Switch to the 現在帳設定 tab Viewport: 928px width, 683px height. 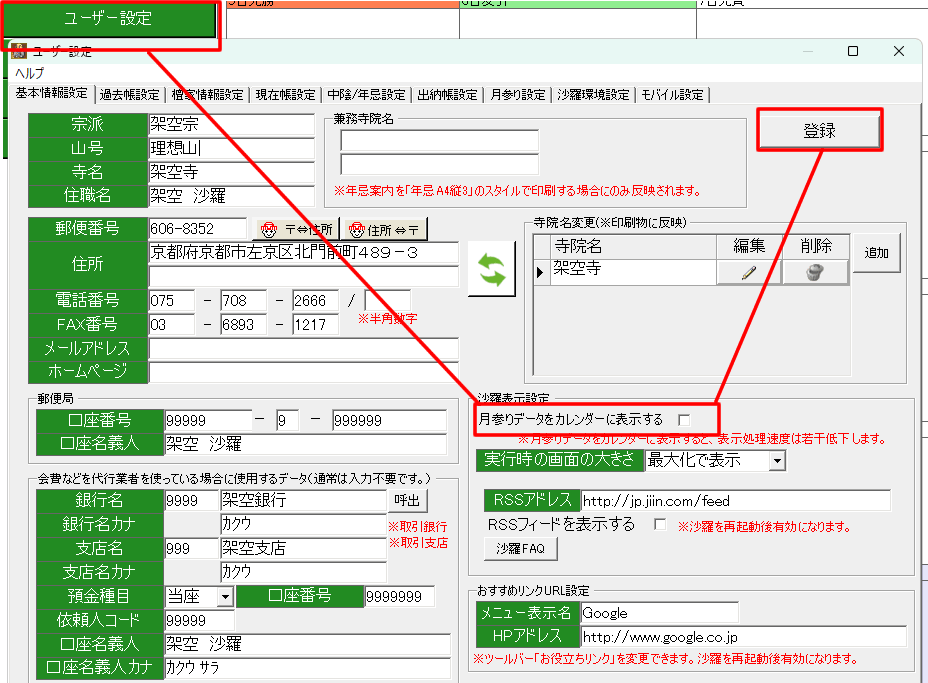point(285,95)
